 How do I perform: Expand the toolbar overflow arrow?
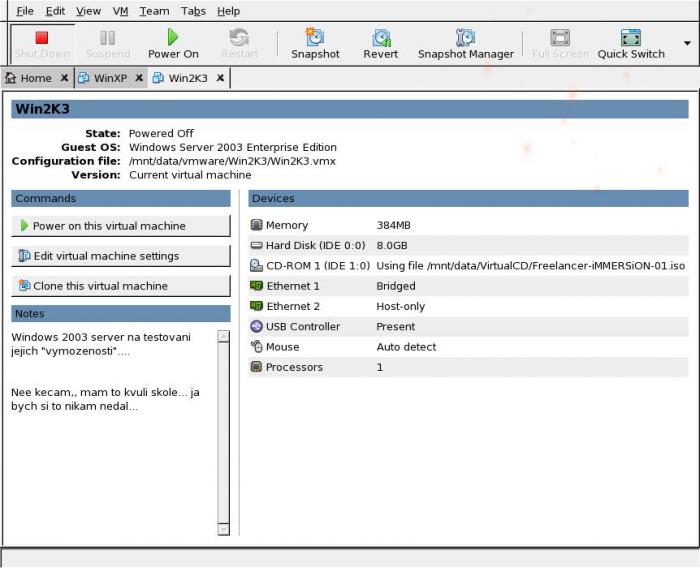click(x=687, y=43)
